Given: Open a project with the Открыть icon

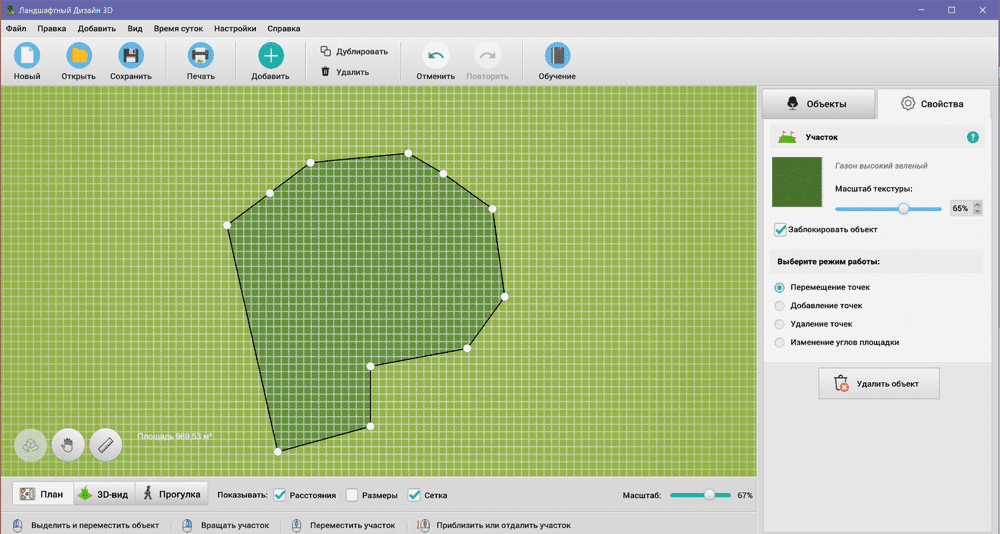Looking at the screenshot, I should (x=78, y=56).
